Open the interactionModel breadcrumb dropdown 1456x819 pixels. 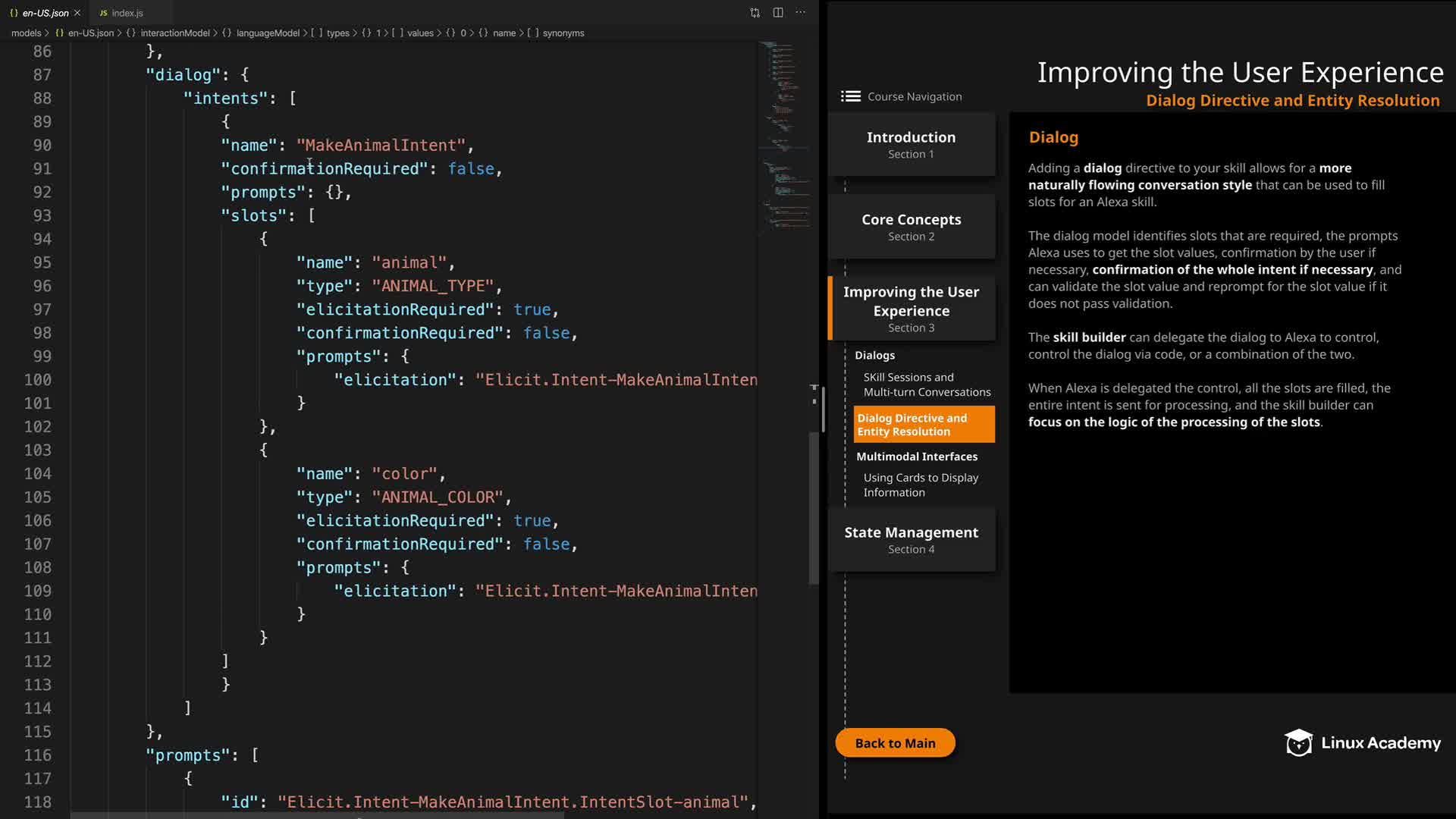pyautogui.click(x=174, y=33)
